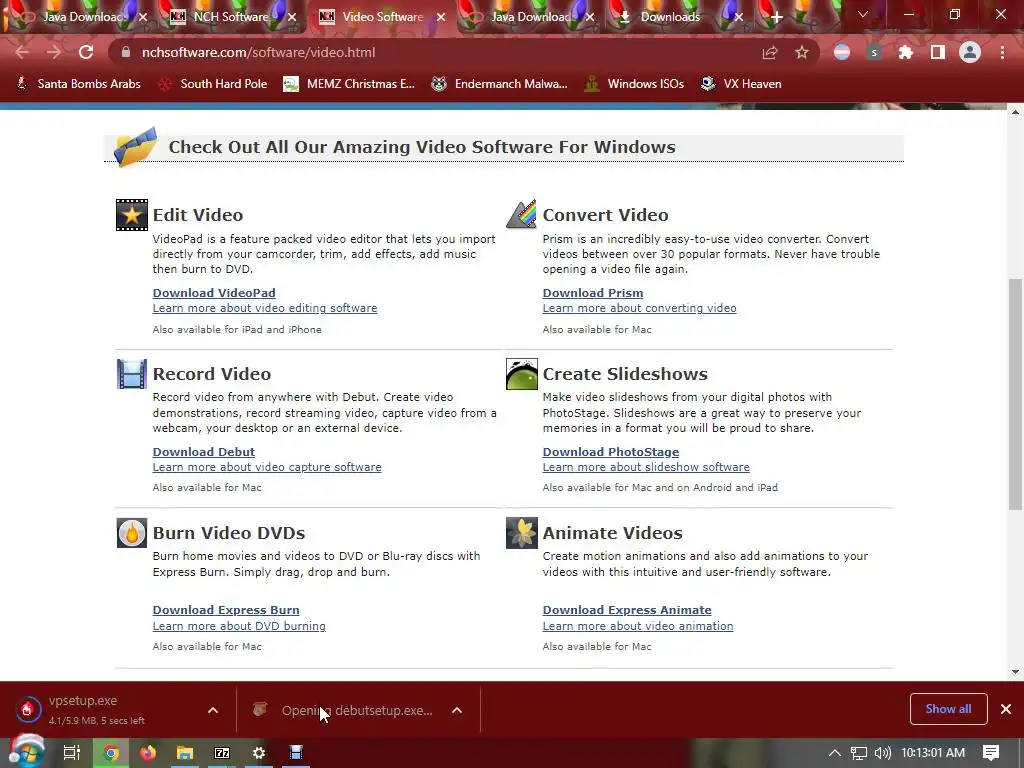Click Show all downloads button

point(948,709)
